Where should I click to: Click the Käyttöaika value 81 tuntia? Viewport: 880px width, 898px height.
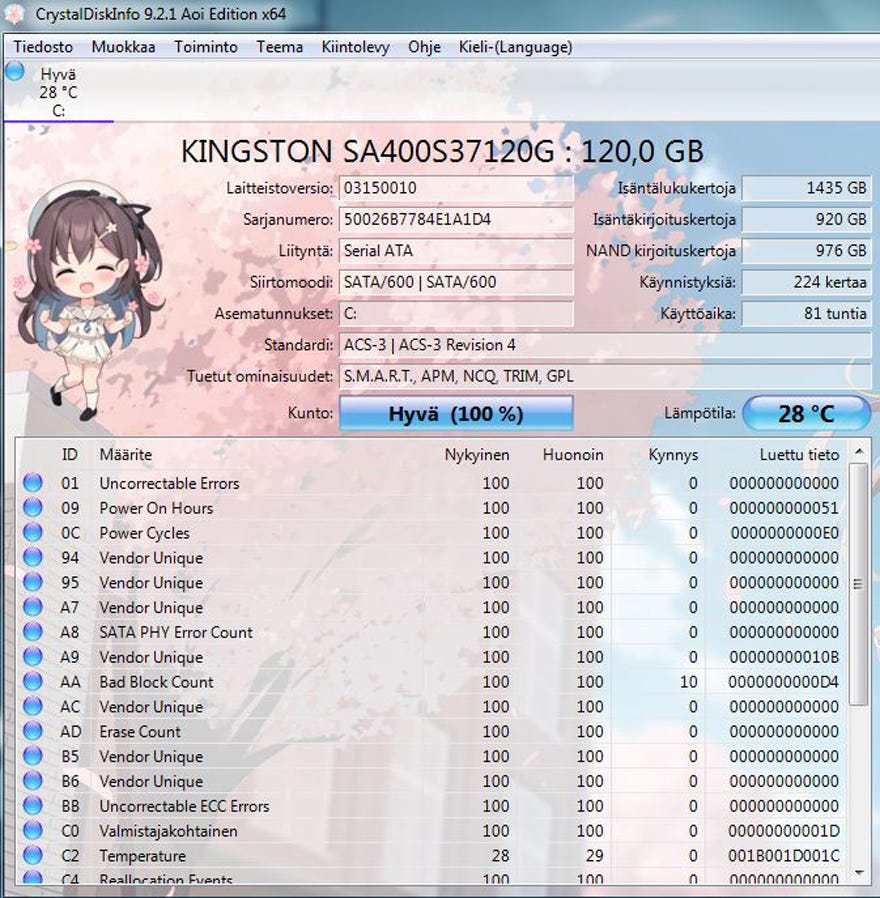coord(806,314)
